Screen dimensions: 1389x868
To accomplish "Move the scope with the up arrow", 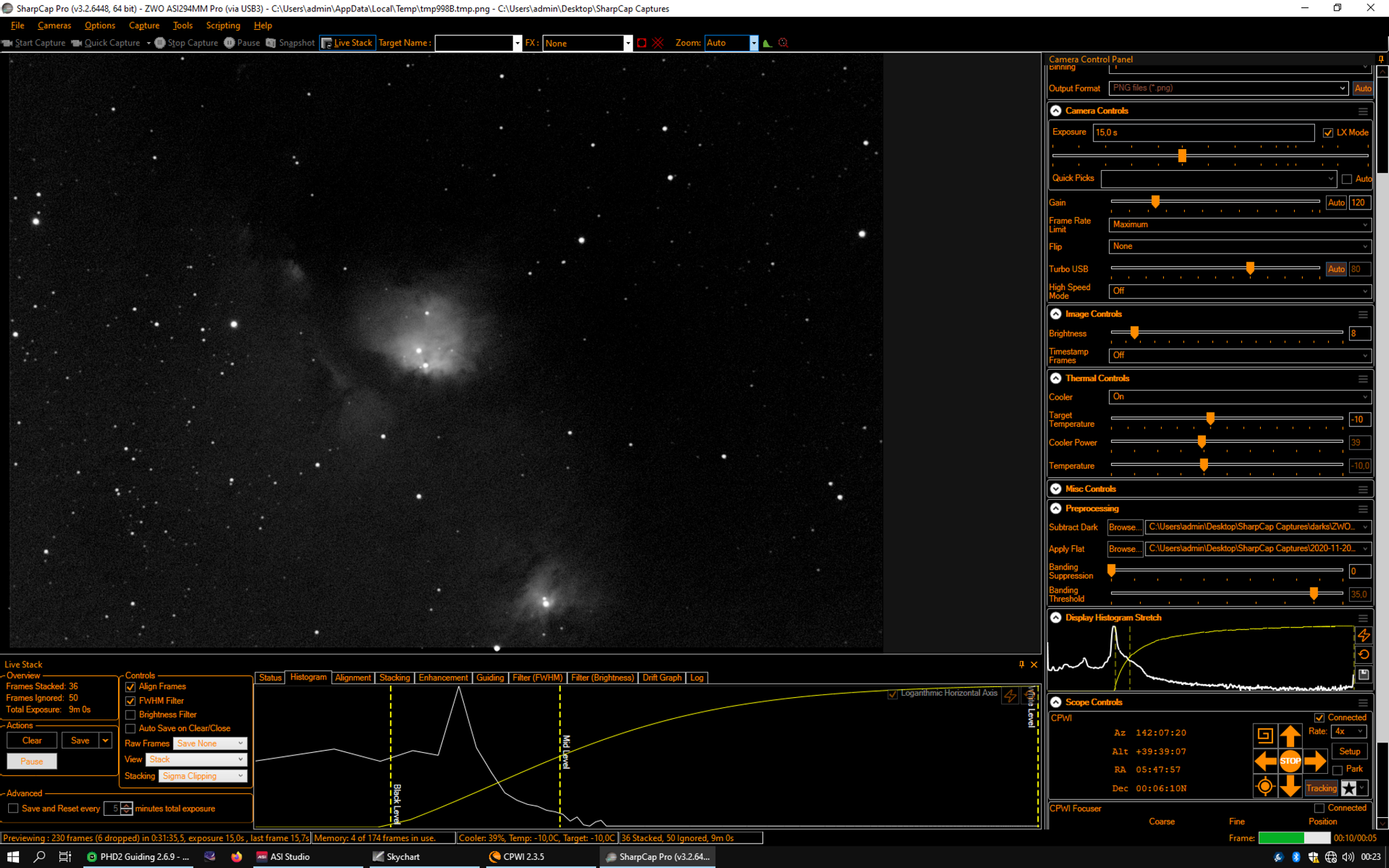I will click(1290, 736).
